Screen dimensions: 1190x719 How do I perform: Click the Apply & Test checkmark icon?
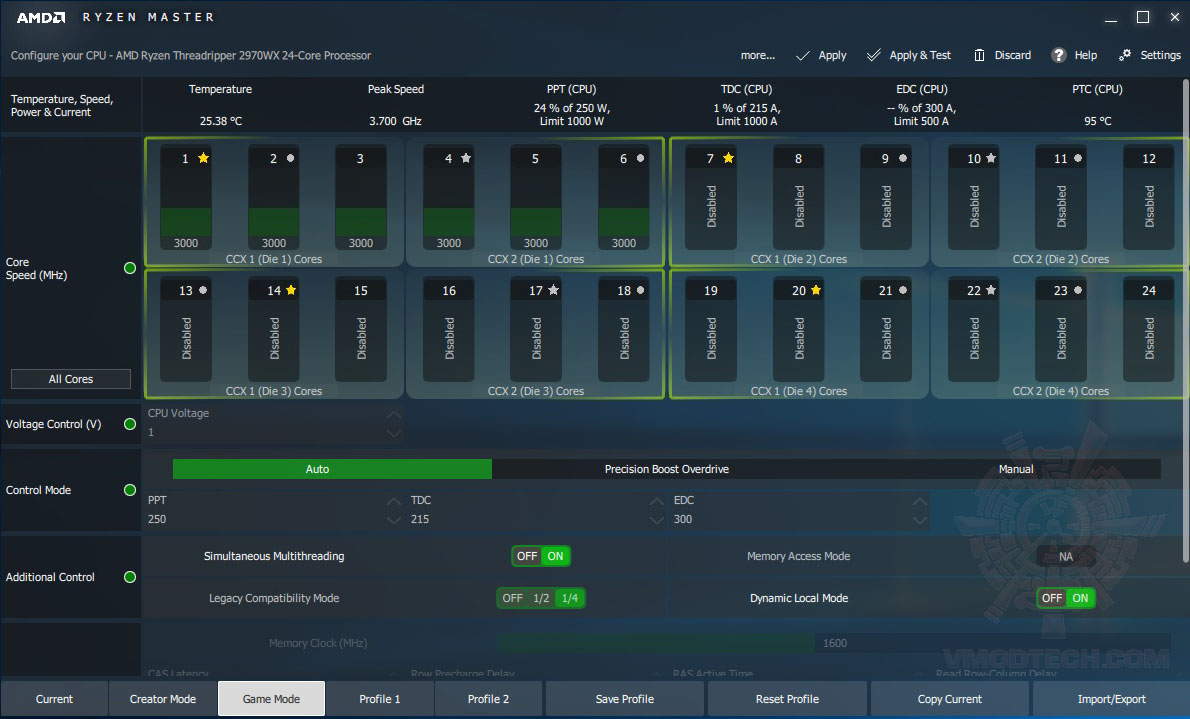pos(874,55)
